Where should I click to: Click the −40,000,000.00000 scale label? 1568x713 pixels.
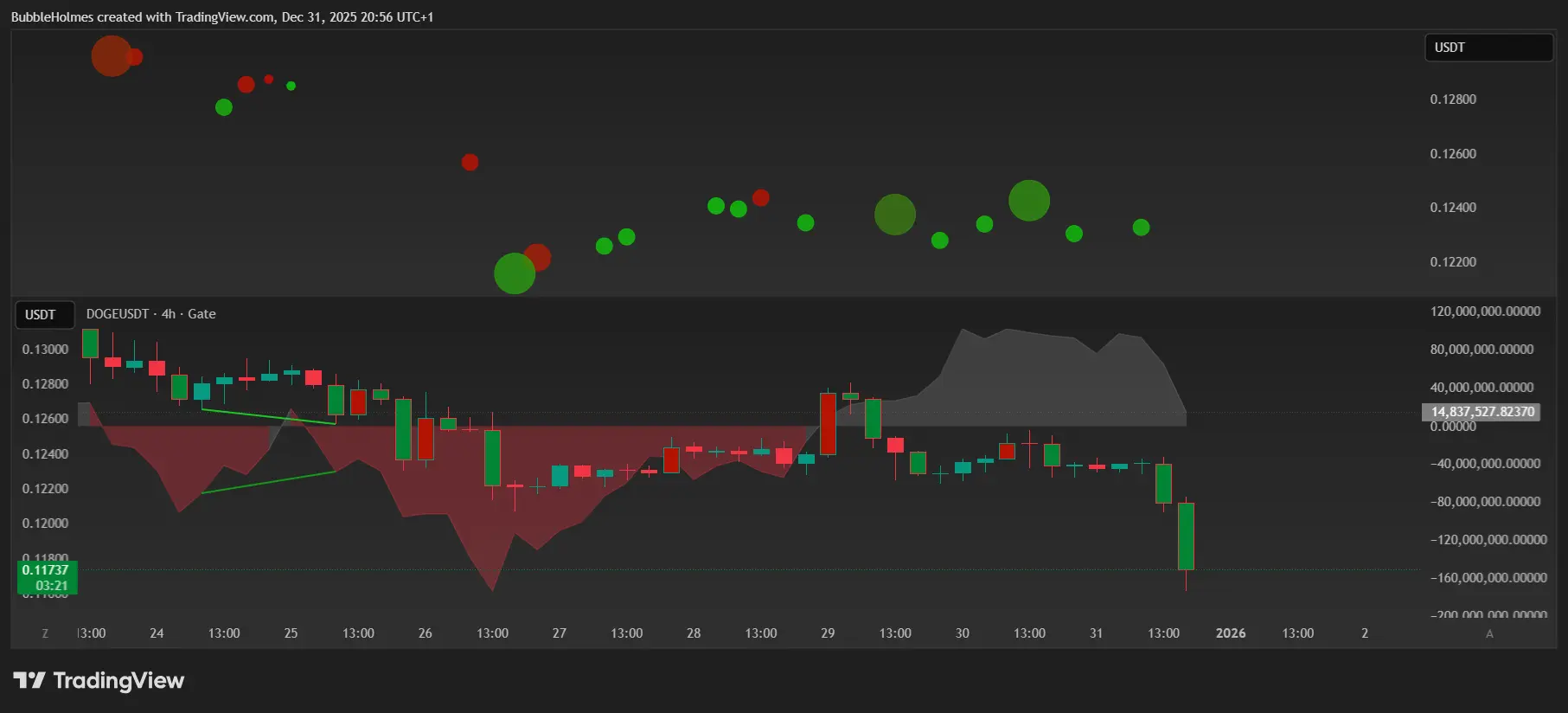click(x=1485, y=464)
